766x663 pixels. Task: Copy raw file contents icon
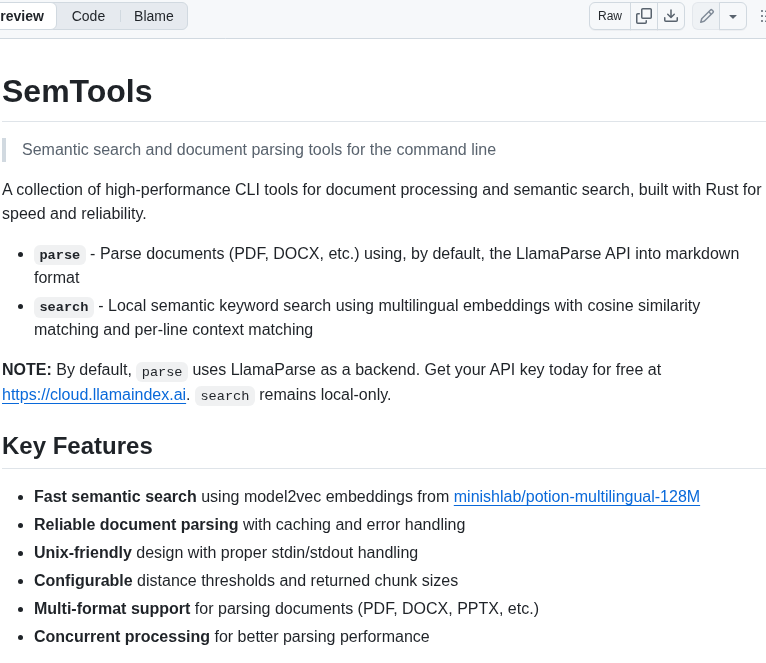pos(643,16)
